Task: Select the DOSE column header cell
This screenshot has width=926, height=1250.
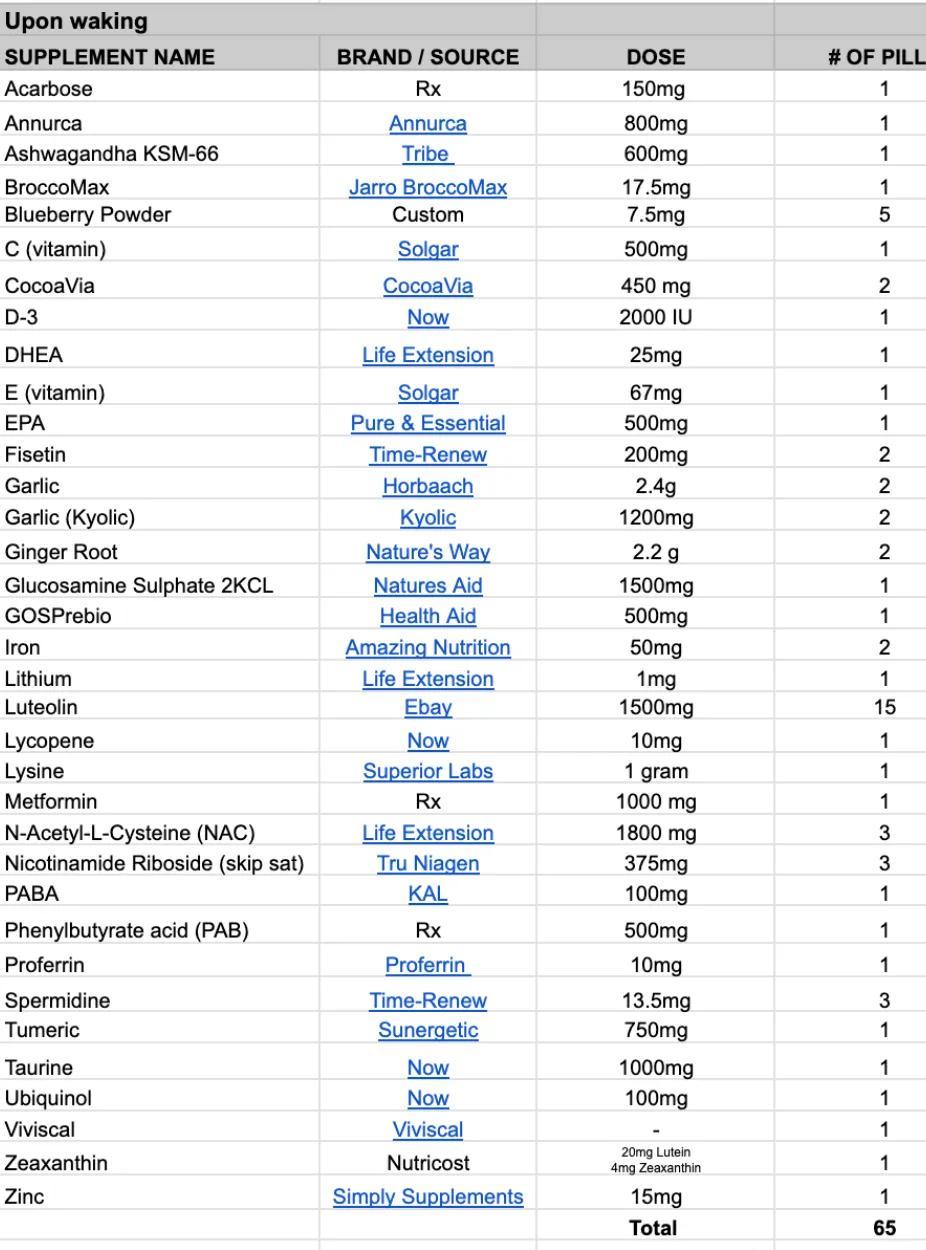Action: [x=655, y=57]
